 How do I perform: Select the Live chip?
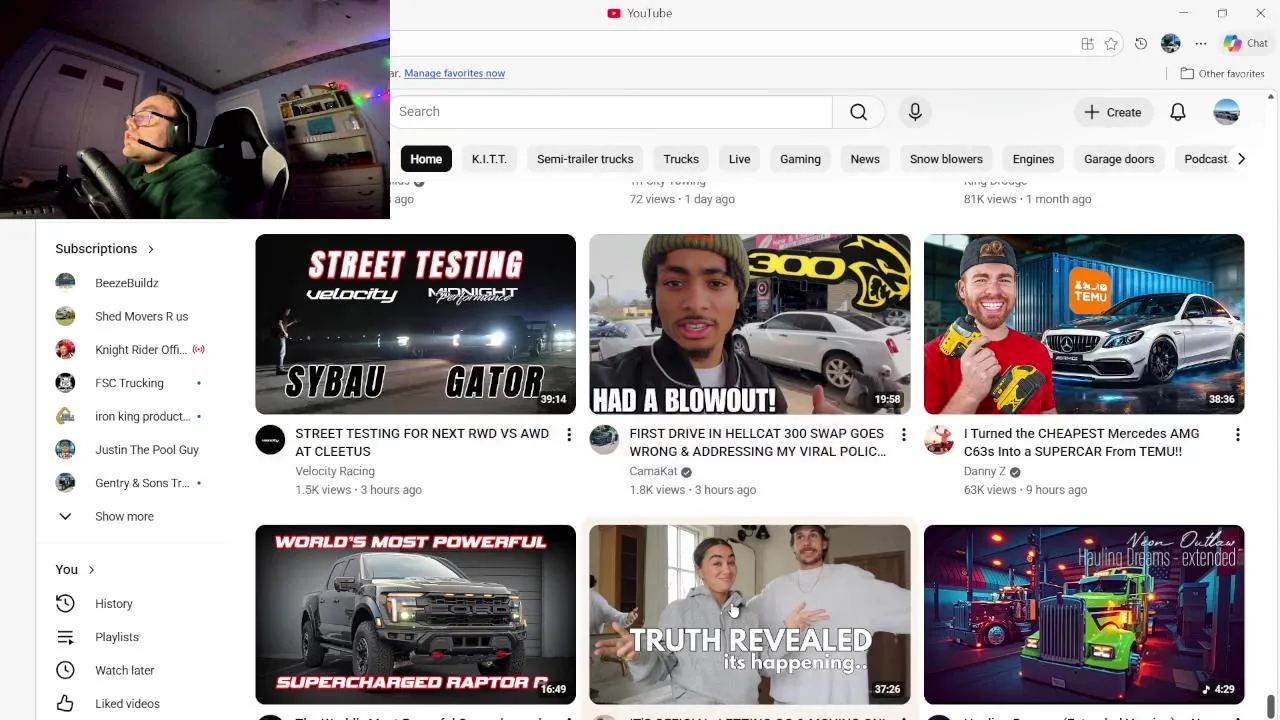[x=739, y=159]
